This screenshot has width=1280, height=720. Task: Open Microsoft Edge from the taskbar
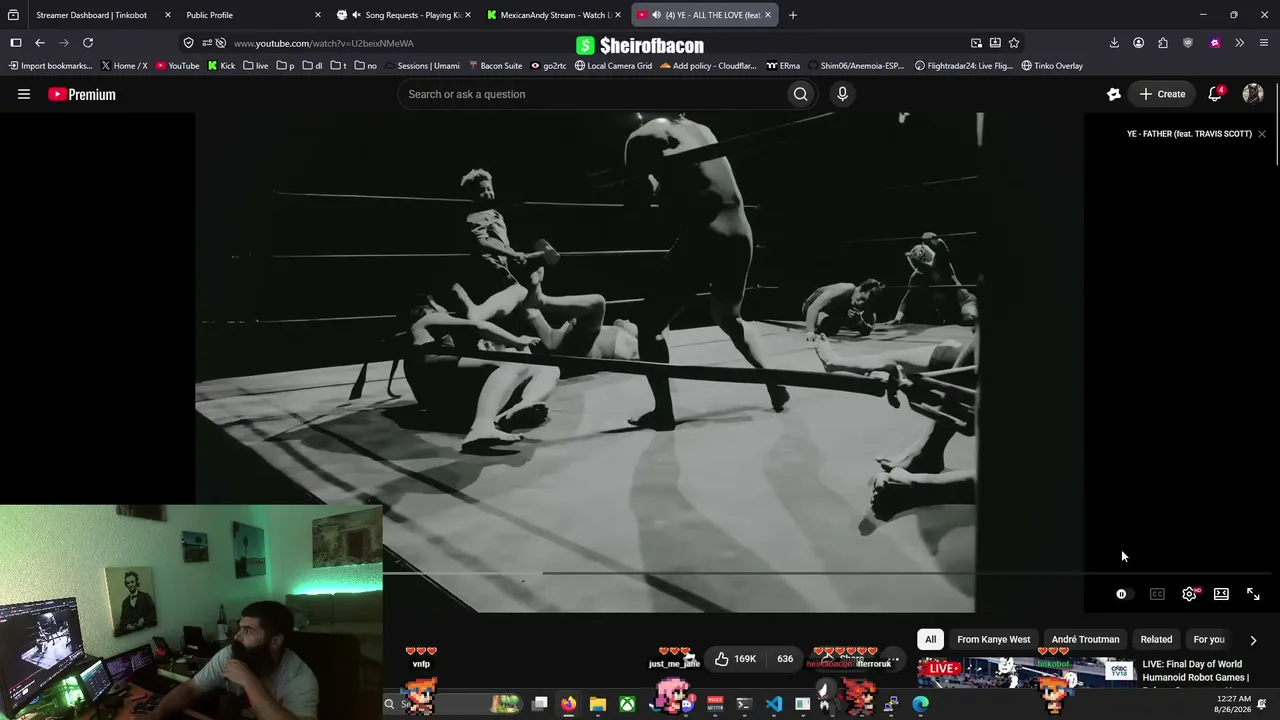click(x=921, y=704)
